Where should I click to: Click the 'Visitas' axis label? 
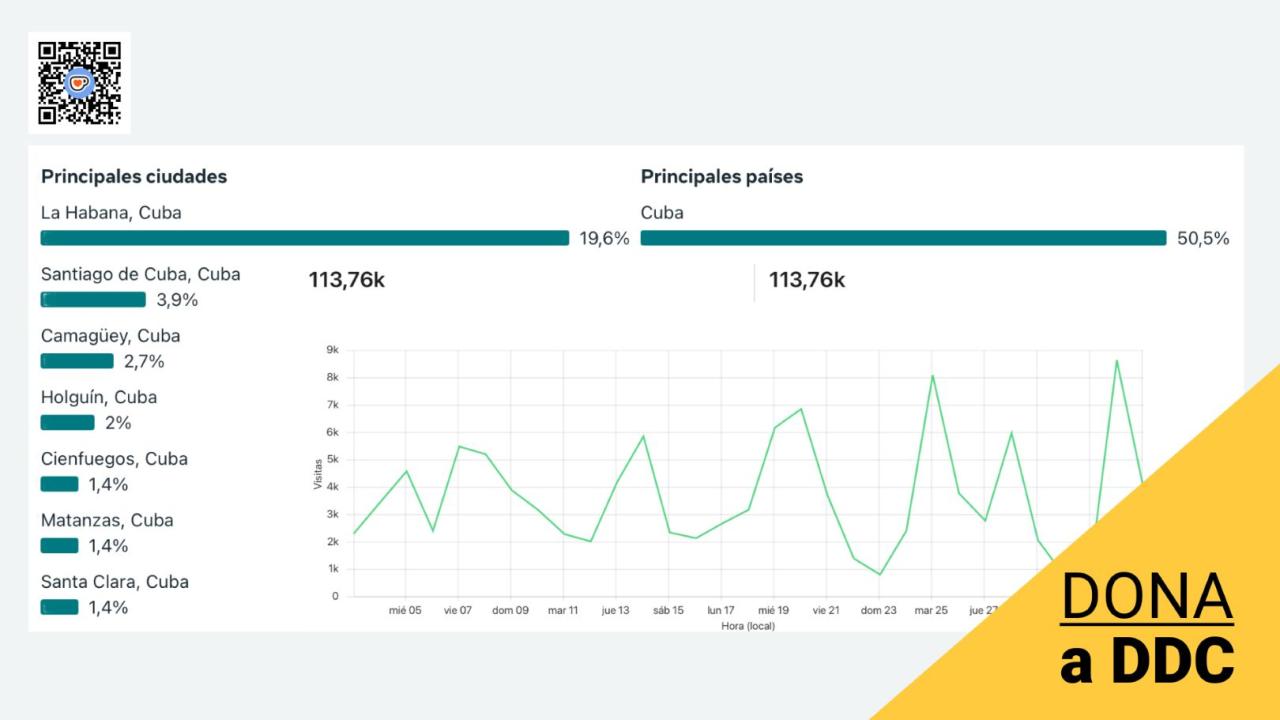tap(319, 473)
